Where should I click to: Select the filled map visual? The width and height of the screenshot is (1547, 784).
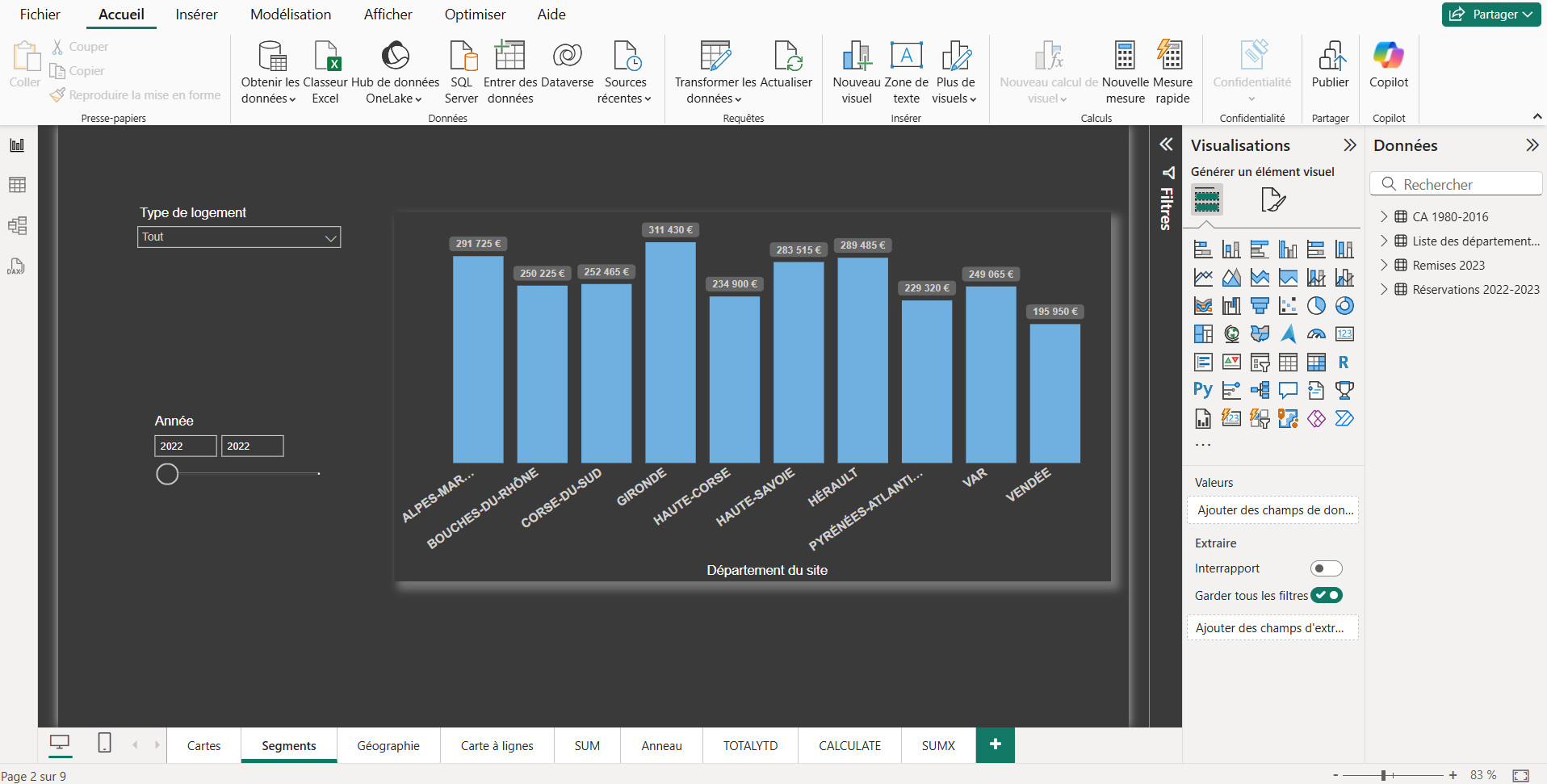1260,334
